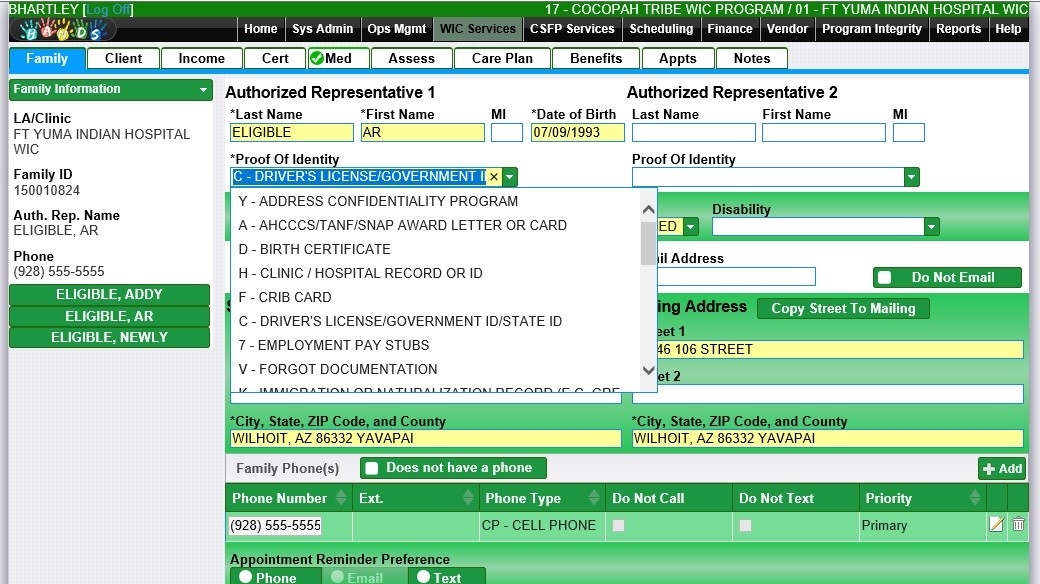
Task: Tick the Does not have a phone checkbox
Action: (x=371, y=468)
